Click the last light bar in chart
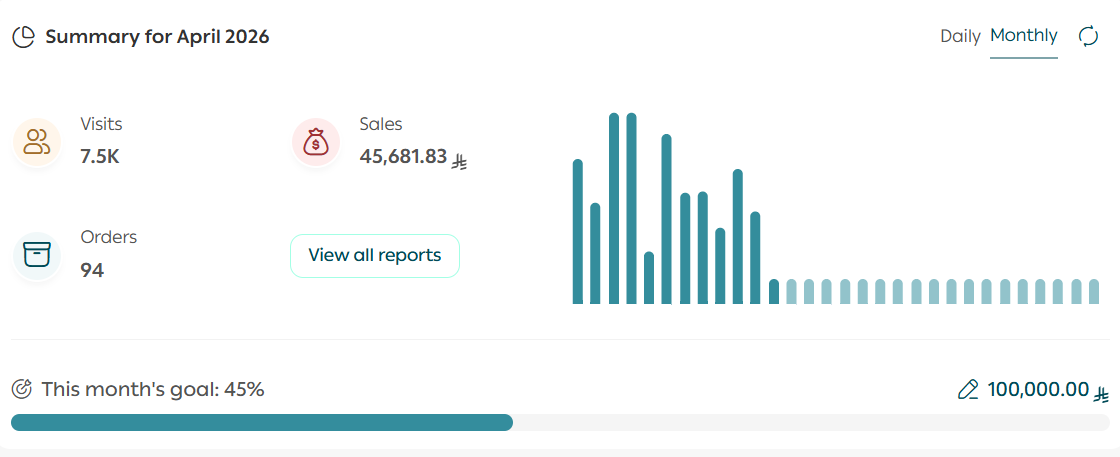Screen dimensions: 1120x457 (x=1092, y=291)
